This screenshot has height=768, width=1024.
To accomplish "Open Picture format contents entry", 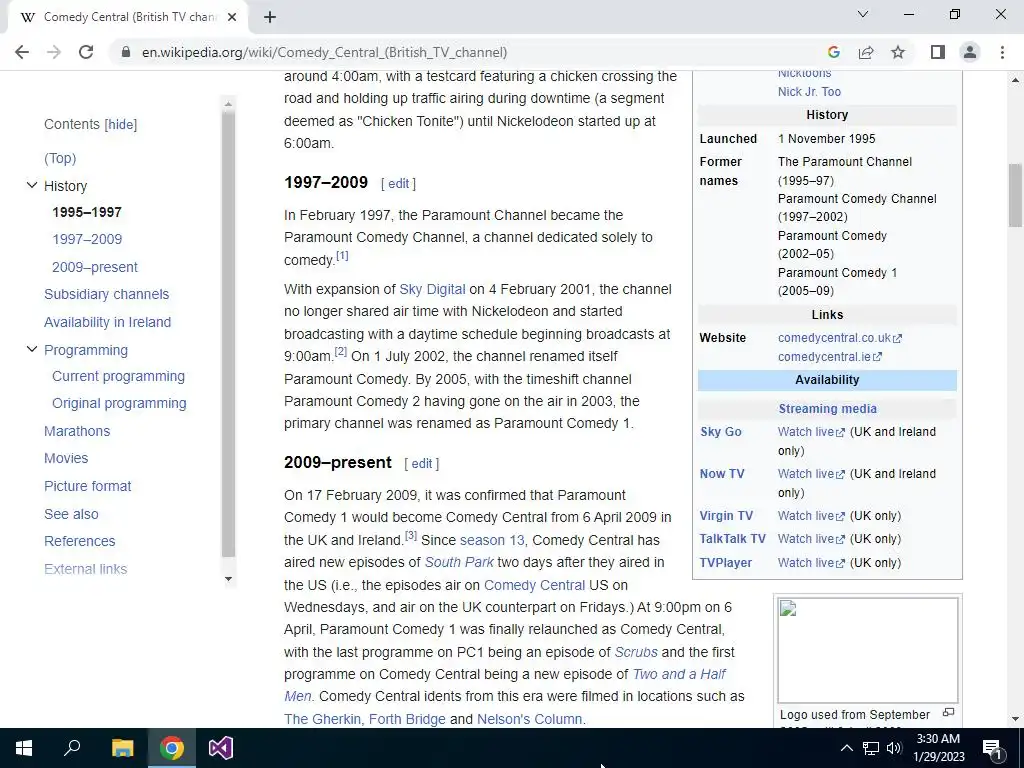I will coord(88,486).
